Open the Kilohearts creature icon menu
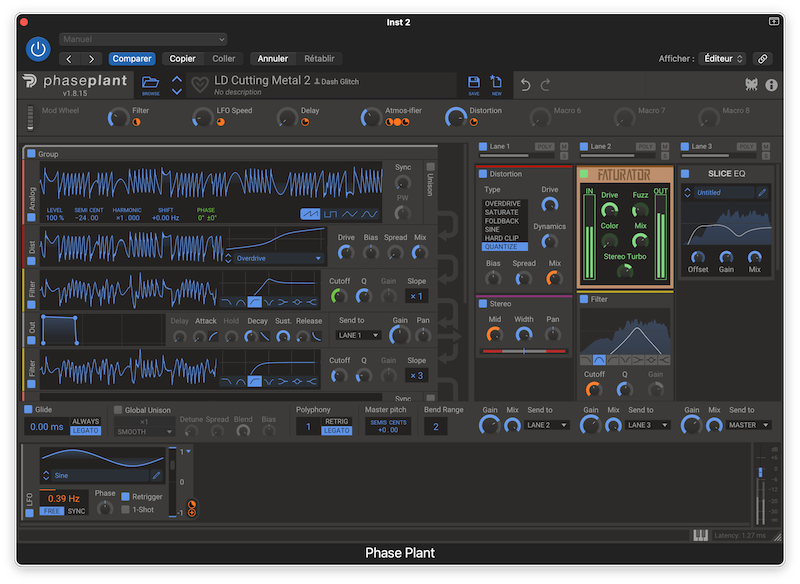The height and width of the screenshot is (584, 800). point(751,85)
